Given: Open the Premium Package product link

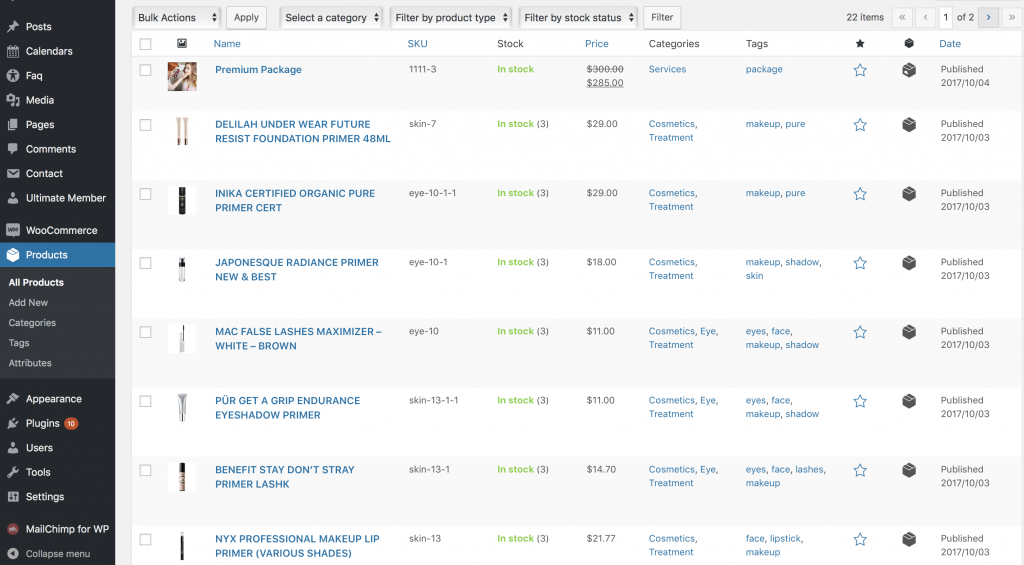Looking at the screenshot, I should (259, 69).
